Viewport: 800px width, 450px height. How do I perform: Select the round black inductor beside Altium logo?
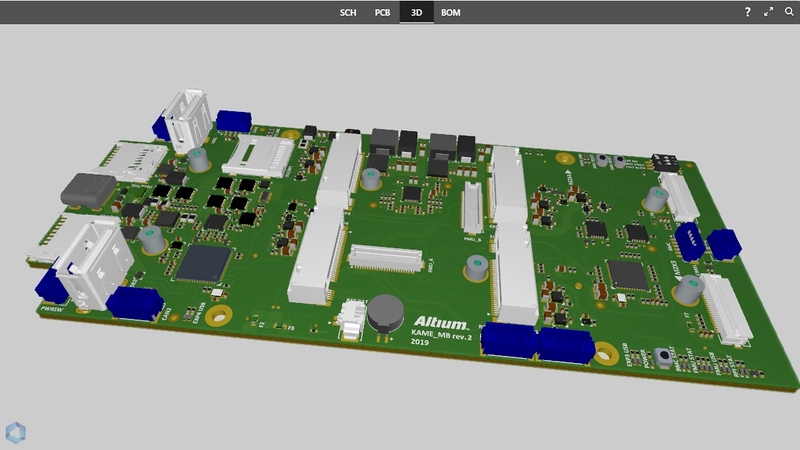pos(385,314)
